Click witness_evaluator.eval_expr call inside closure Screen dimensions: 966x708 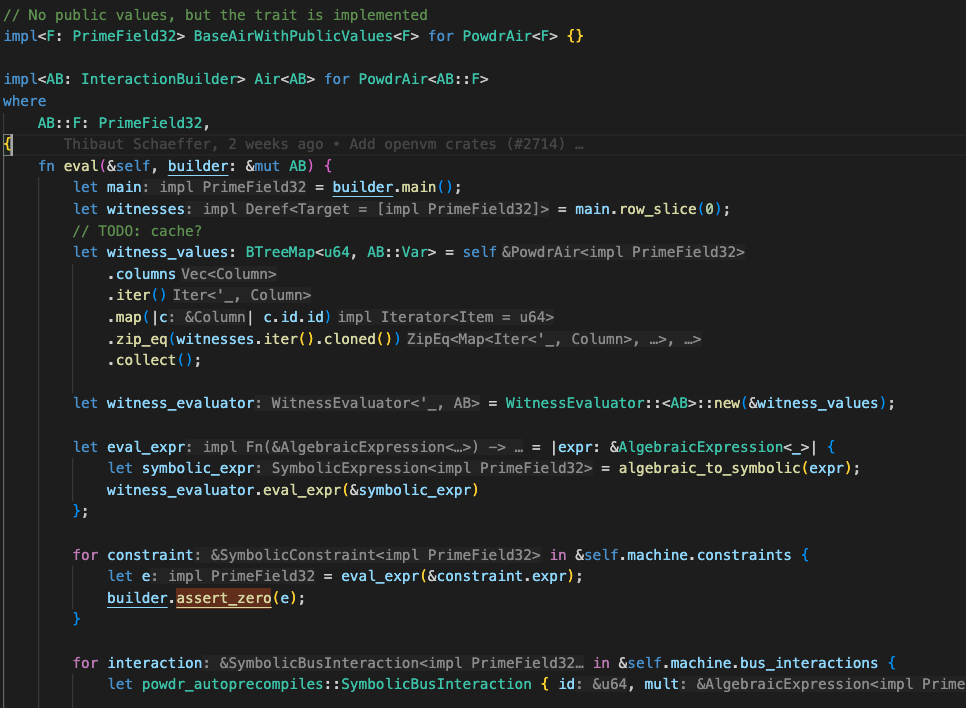292,490
